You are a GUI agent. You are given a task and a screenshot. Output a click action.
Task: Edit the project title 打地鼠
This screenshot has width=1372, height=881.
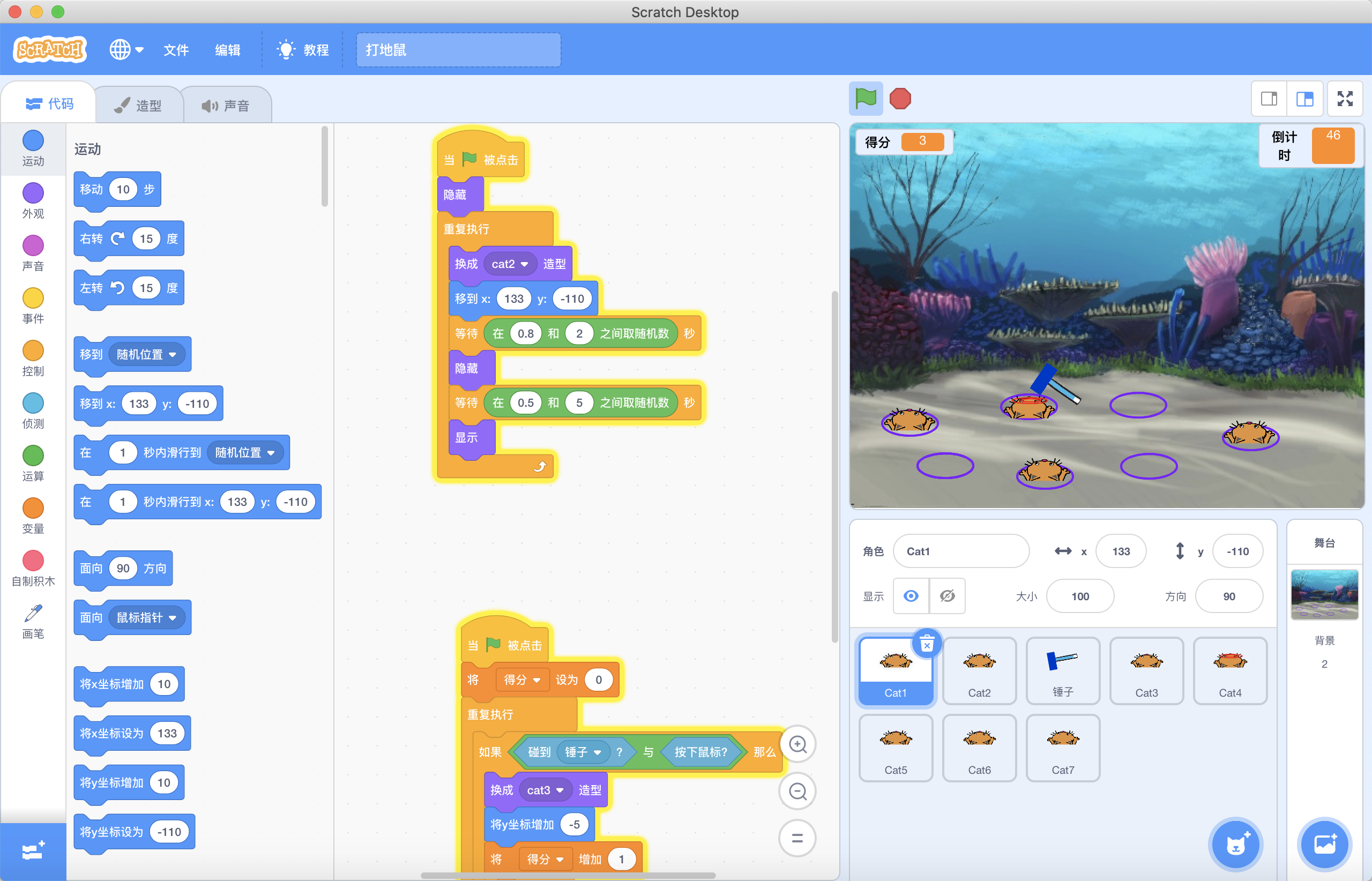(458, 50)
